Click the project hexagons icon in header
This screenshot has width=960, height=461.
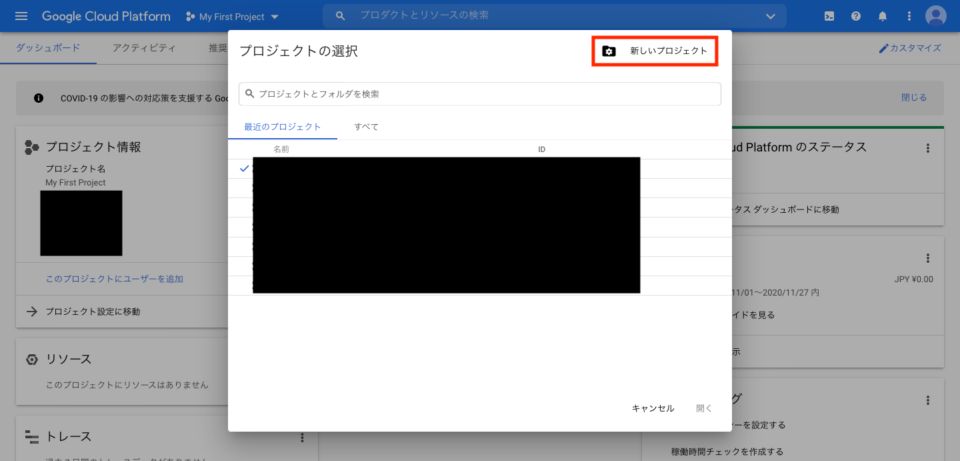click(x=190, y=17)
